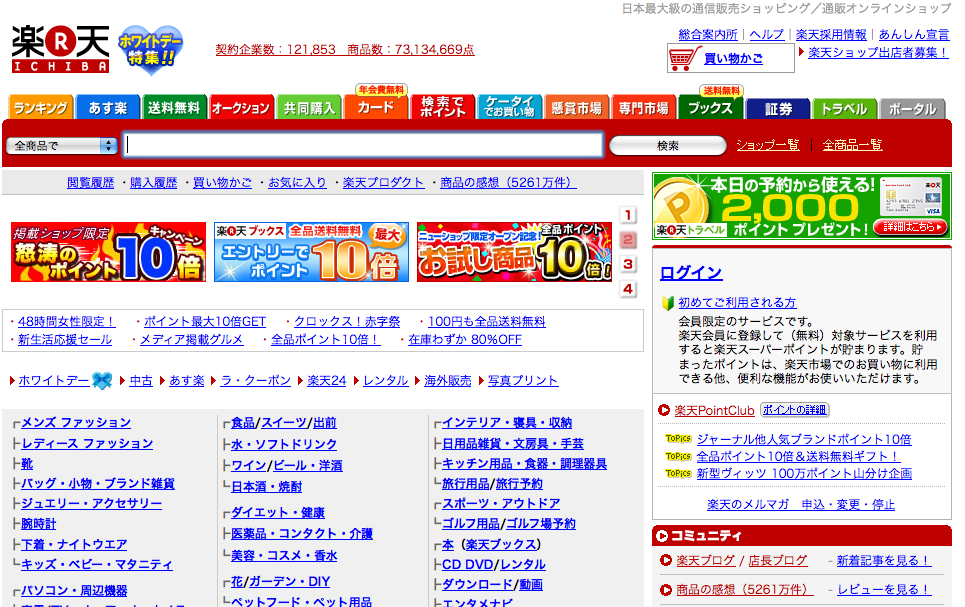The image size is (965, 607).
Task: Open the クロックス！赤字祭 link
Action: pos(346,322)
